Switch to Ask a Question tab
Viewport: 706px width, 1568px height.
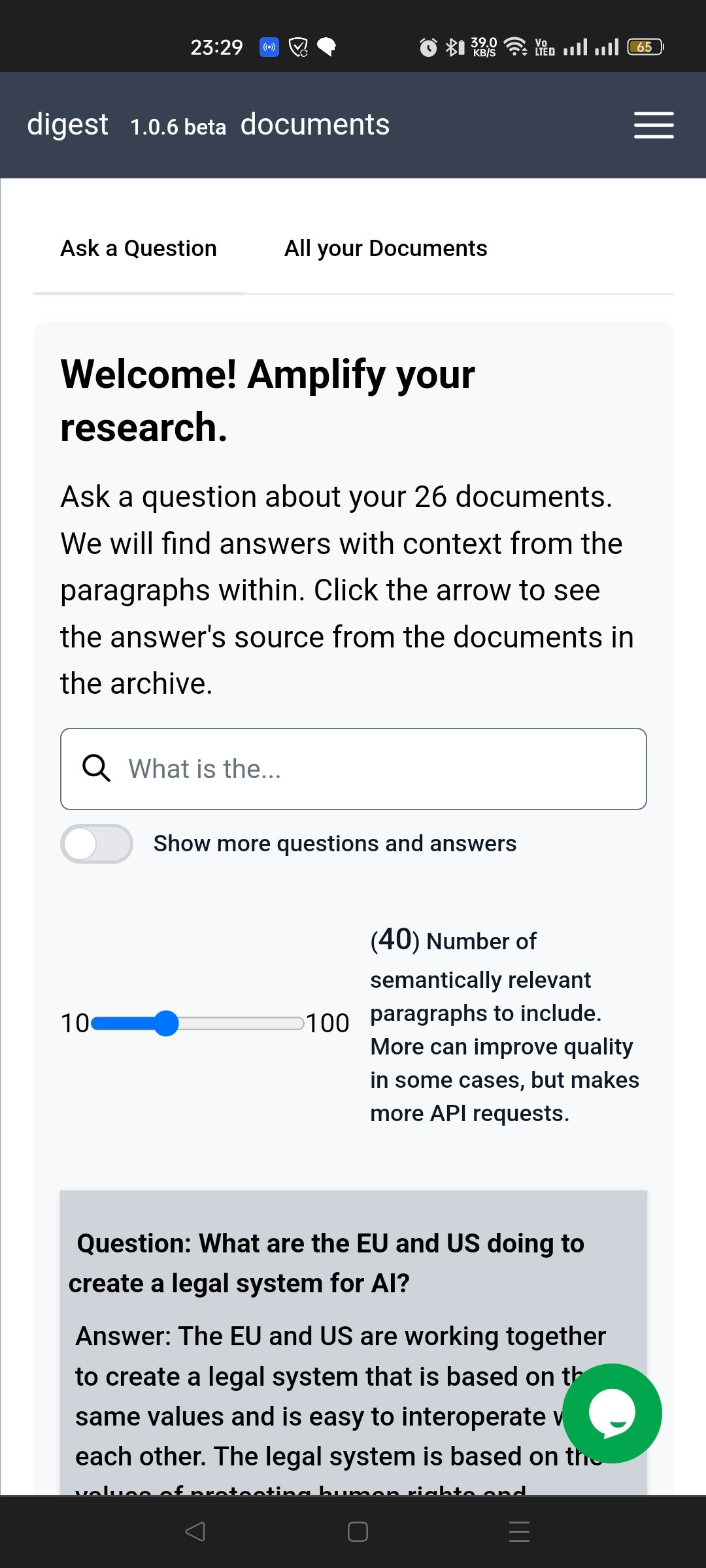[x=139, y=249]
